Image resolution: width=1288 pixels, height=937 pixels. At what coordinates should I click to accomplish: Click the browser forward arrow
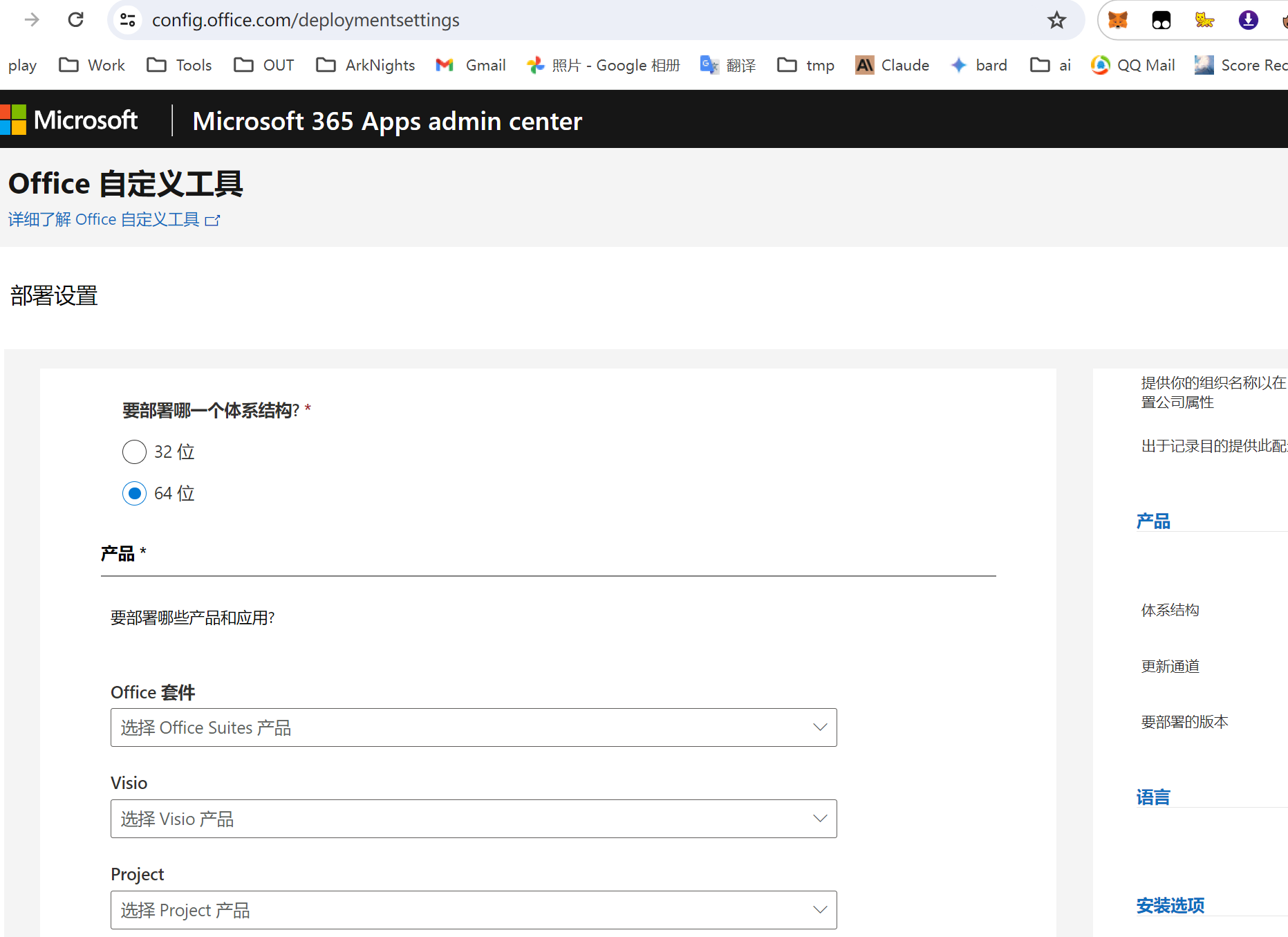(x=32, y=20)
